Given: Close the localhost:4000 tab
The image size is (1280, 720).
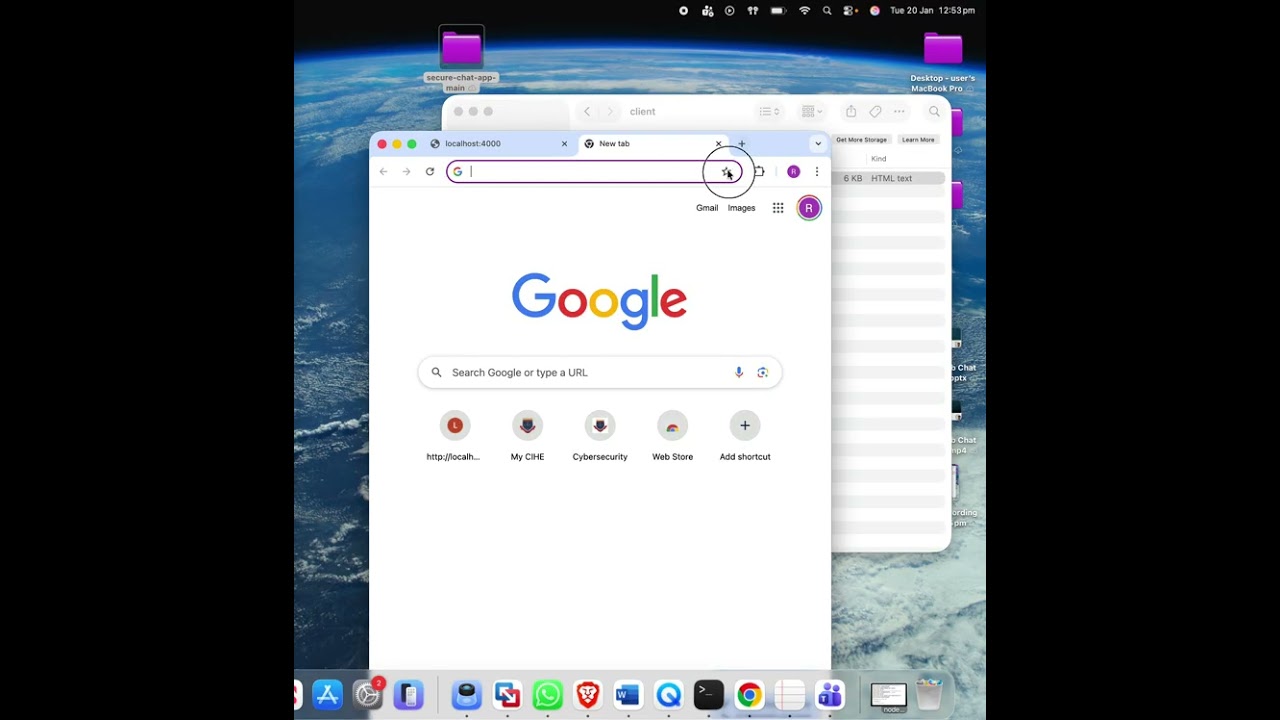Looking at the screenshot, I should pos(564,144).
